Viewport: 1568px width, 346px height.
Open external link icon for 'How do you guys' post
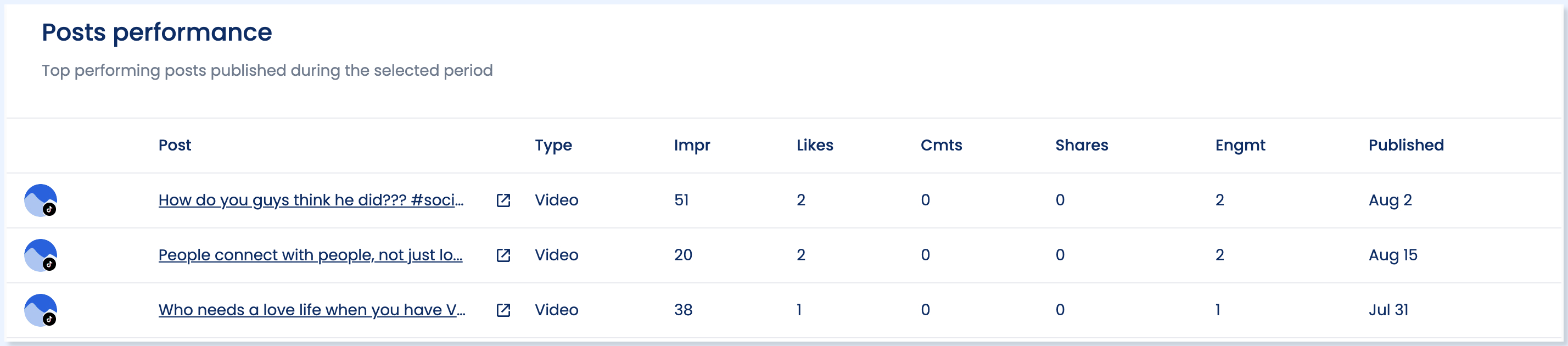pyautogui.click(x=503, y=200)
